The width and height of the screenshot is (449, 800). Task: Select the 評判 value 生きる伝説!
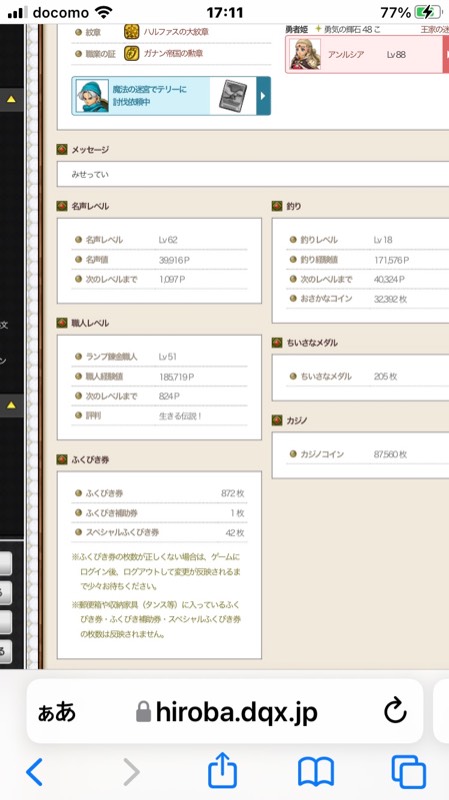[180, 416]
